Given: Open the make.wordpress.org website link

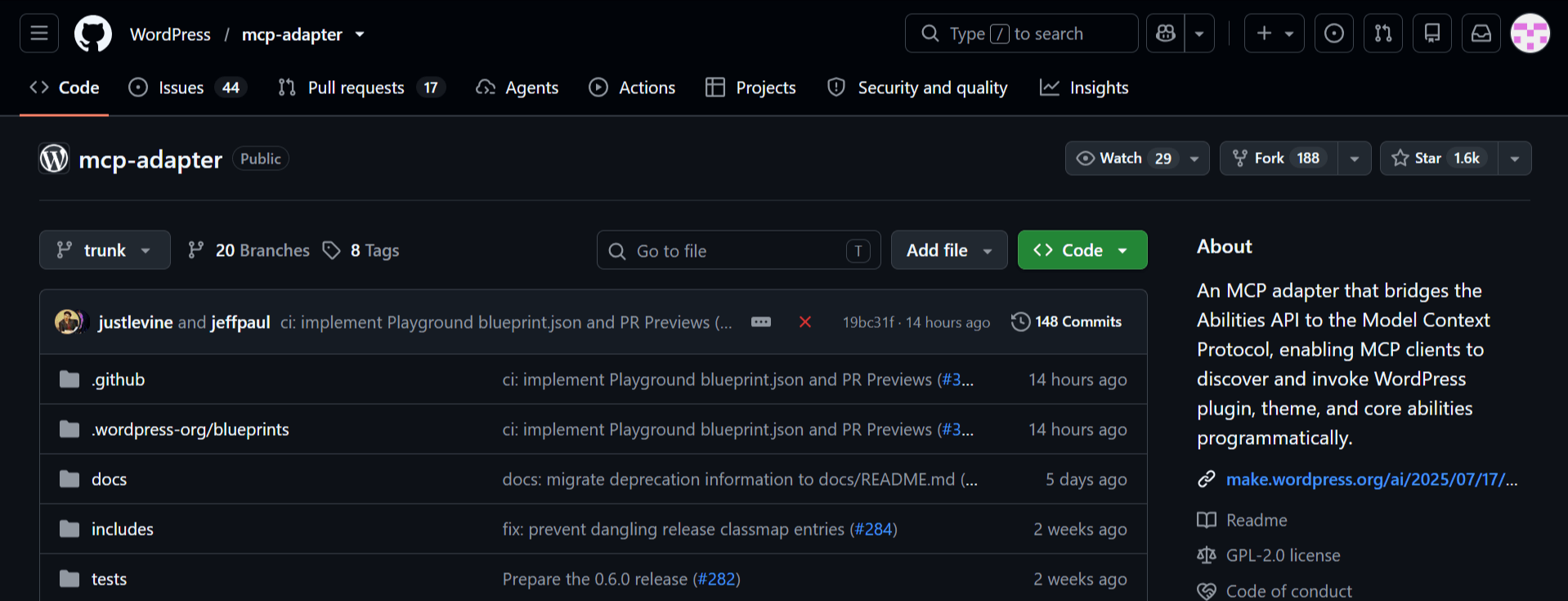Looking at the screenshot, I should [1372, 479].
